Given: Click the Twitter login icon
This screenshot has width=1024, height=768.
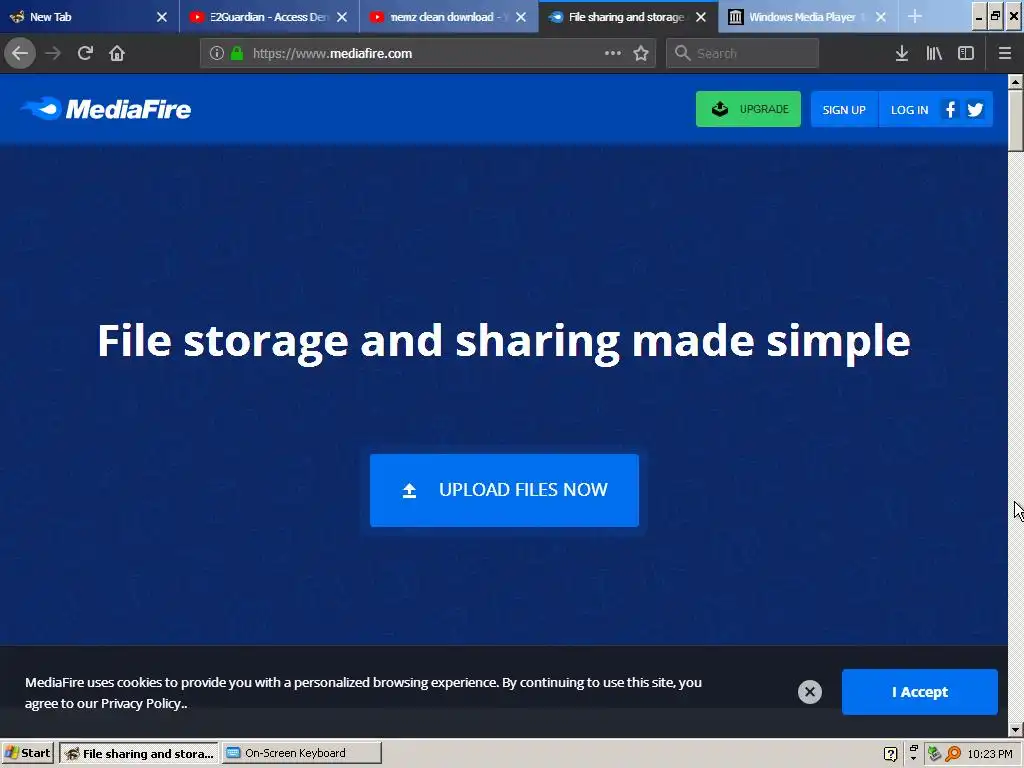Looking at the screenshot, I should click(x=976, y=109).
